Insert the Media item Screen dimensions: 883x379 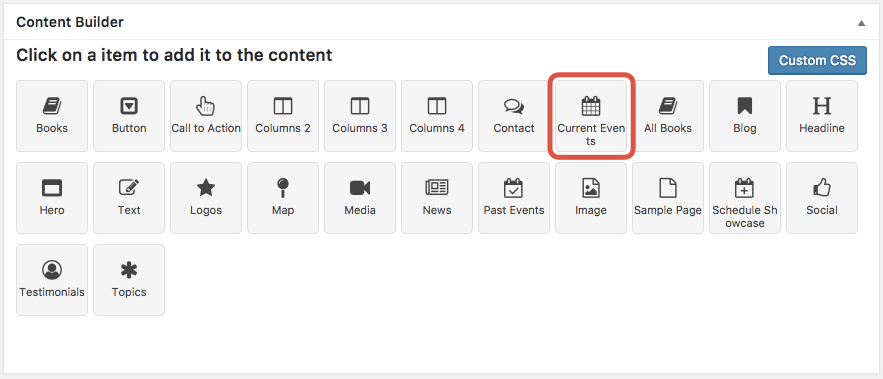360,198
